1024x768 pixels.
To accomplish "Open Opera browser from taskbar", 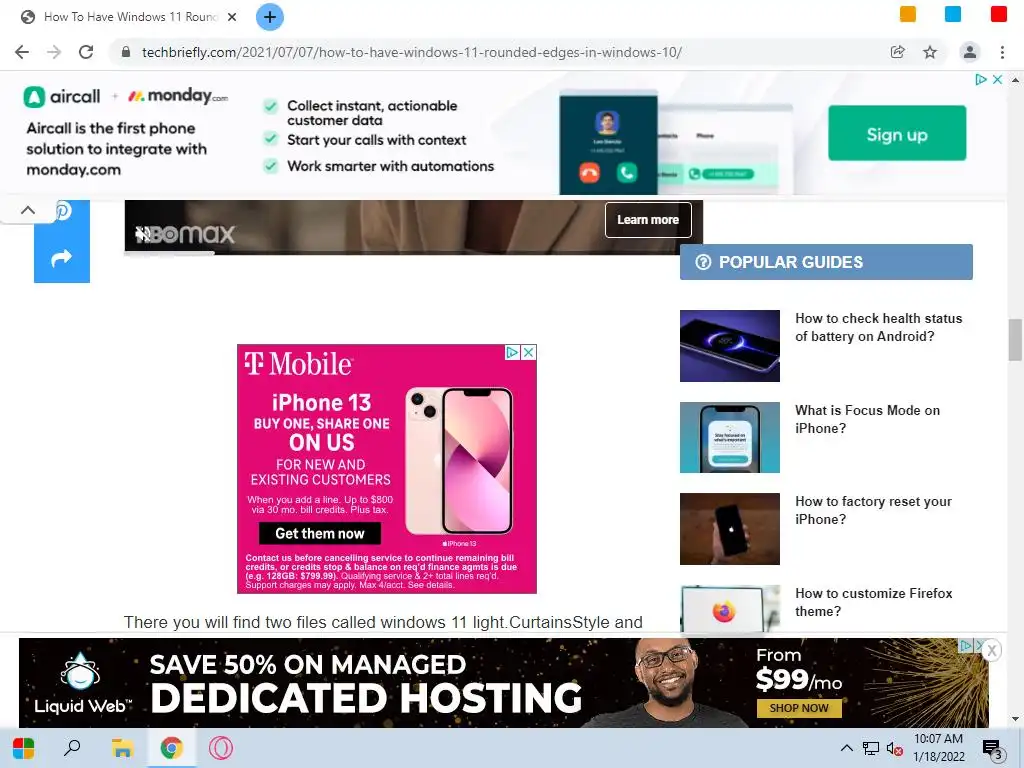I will [x=221, y=748].
